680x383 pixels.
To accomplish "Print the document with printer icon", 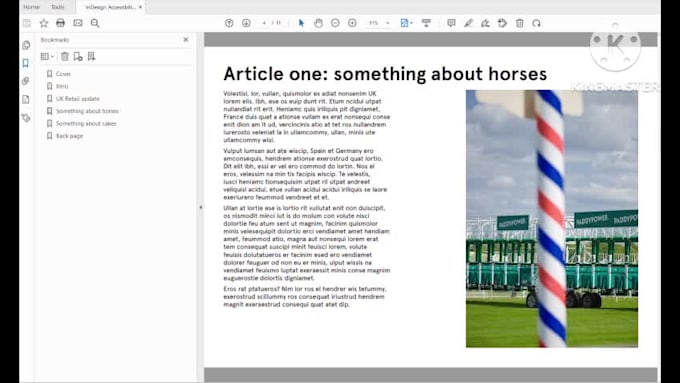I will 60,23.
